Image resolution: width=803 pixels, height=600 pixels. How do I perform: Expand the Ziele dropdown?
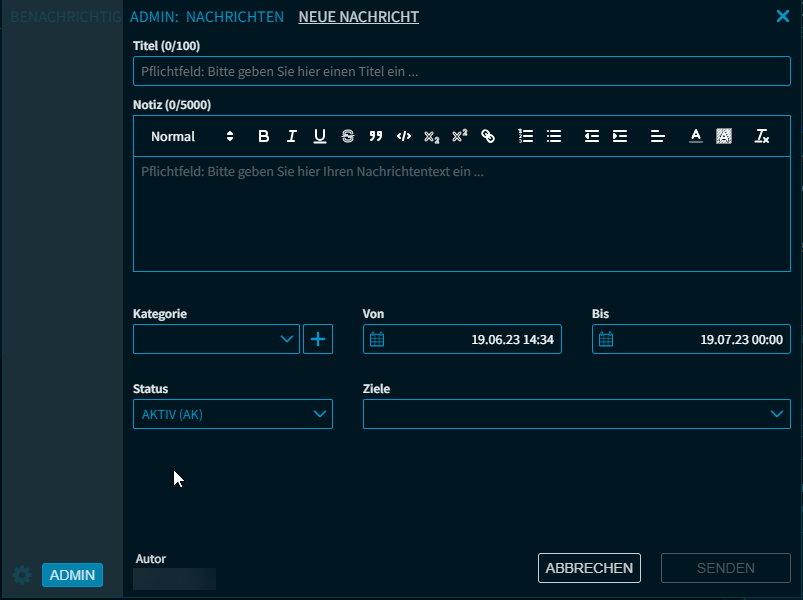point(576,414)
